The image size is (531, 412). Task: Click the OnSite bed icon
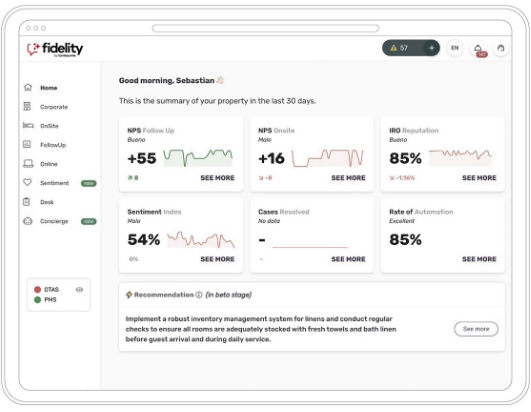28,126
